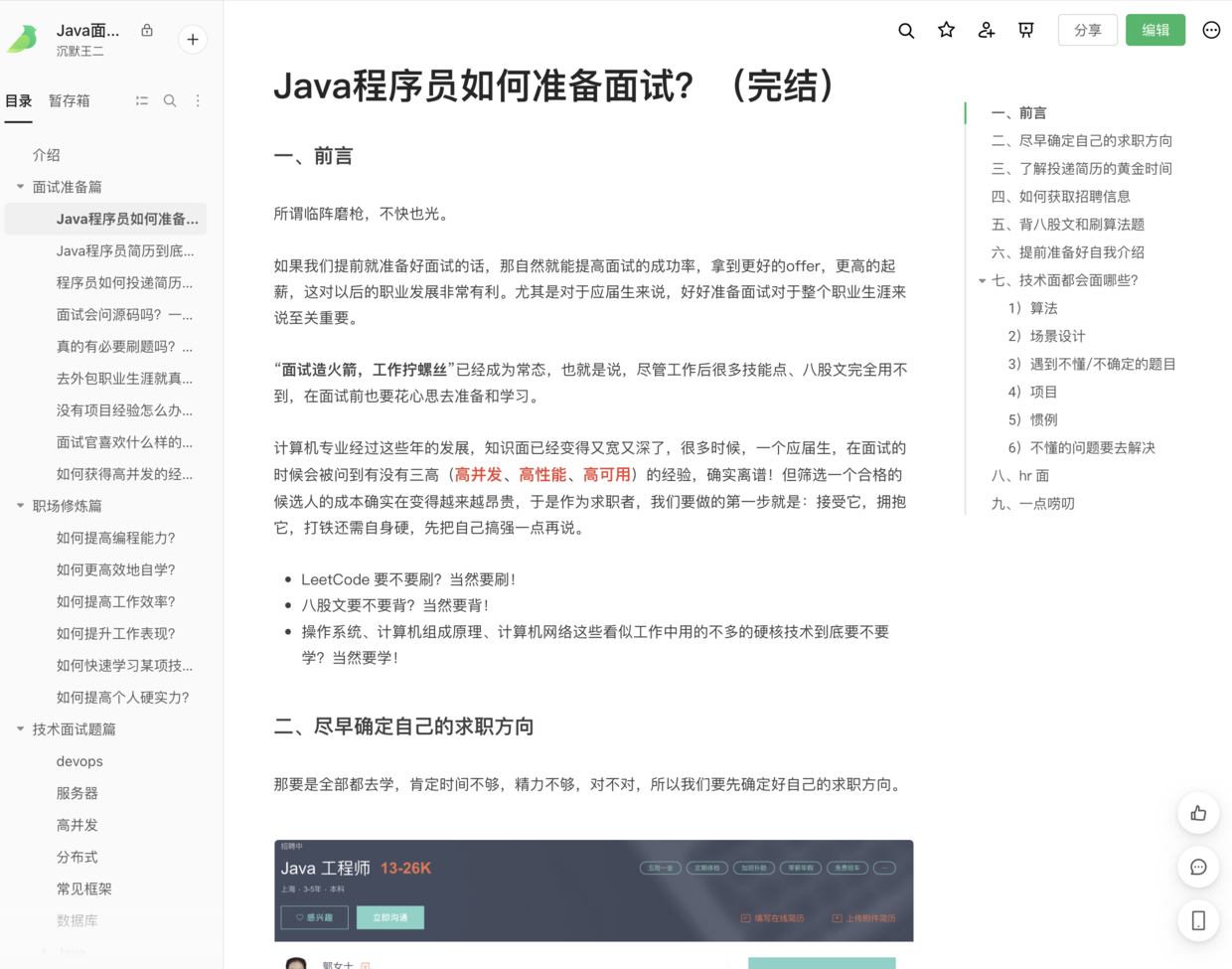Screen dimensions: 1232x969
Task: Click the mobile preview phone icon
Action: pos(1198,921)
